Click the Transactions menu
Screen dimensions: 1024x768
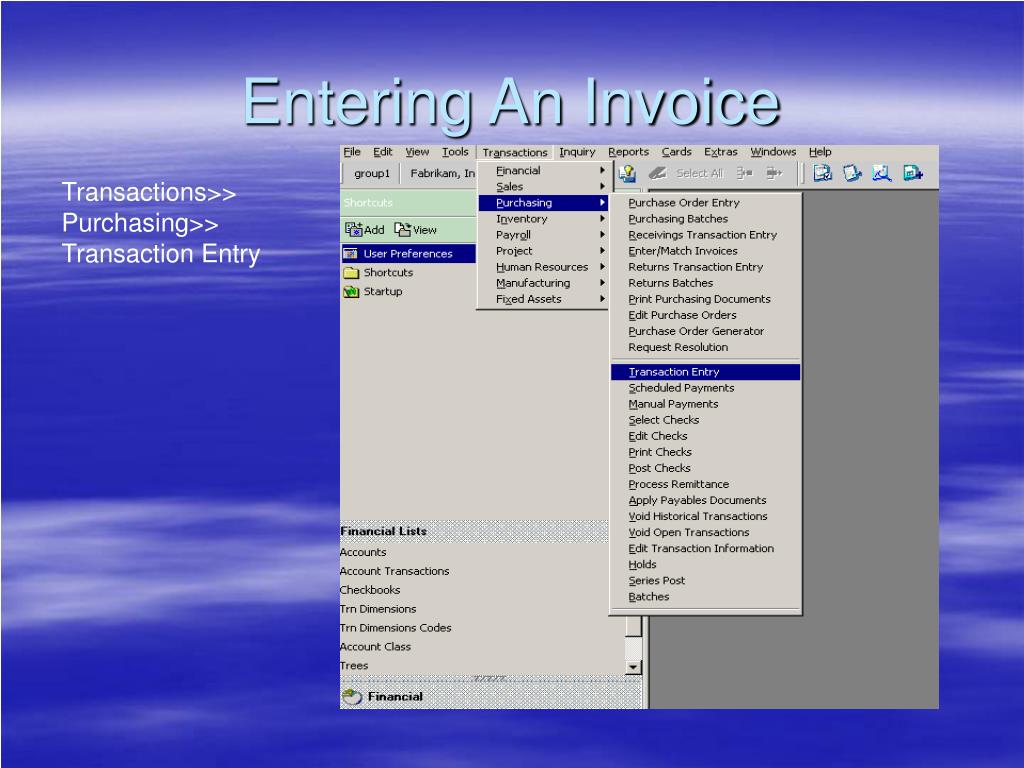tap(515, 152)
